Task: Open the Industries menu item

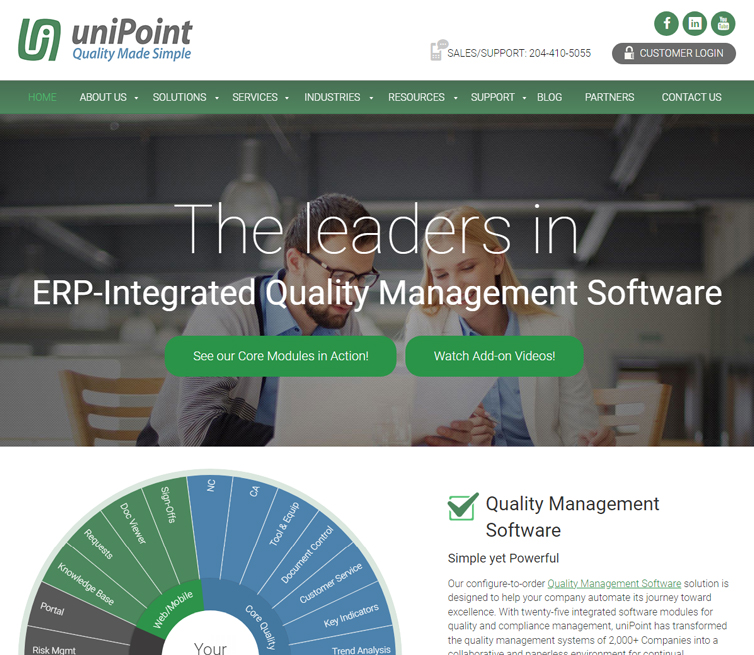Action: pyautogui.click(x=332, y=97)
